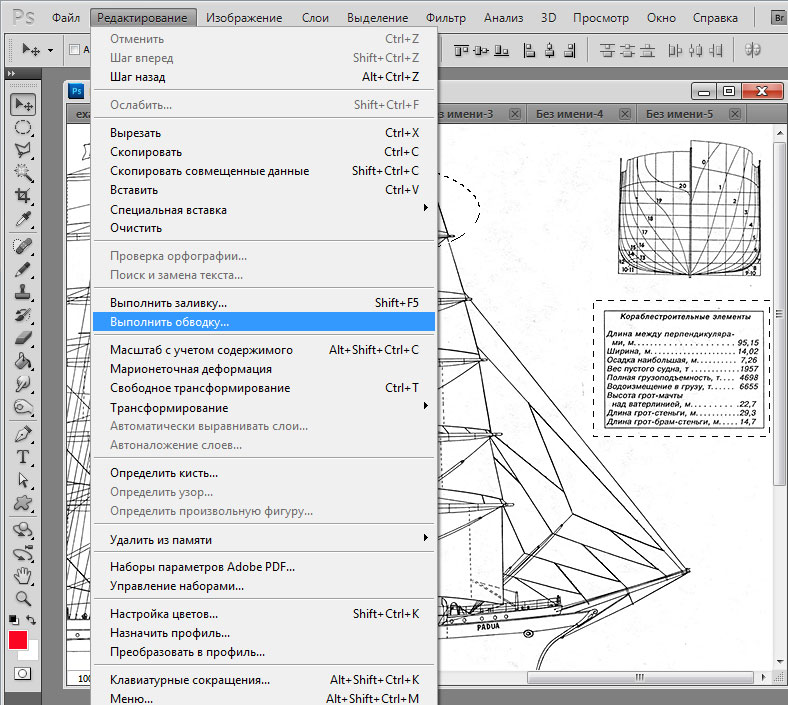Viewport: 788px width, 705px height.
Task: Select the Zoom magnifier tool
Action: [x=22, y=598]
